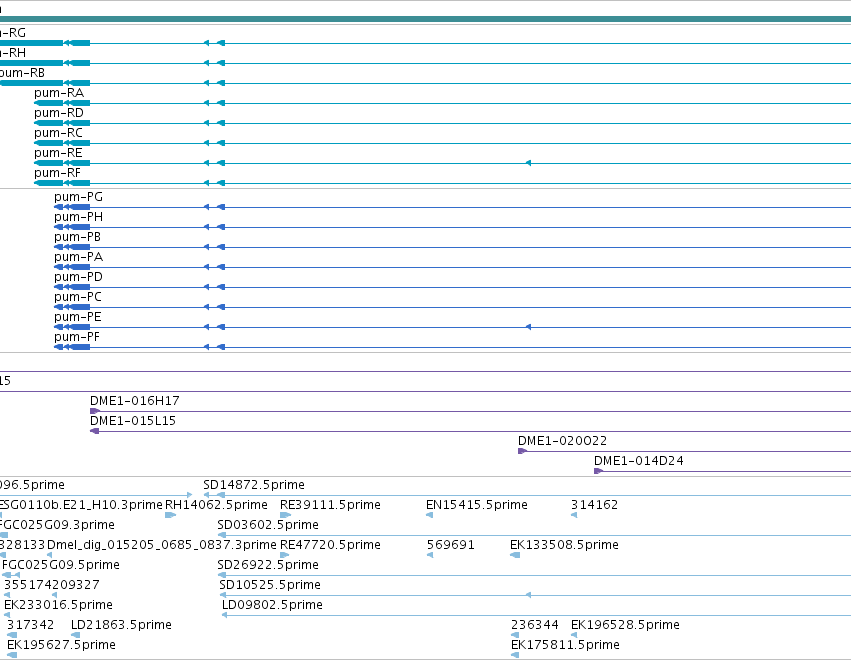Select the EN15415.5prime EST
Viewport: 851px width, 660px height.
477,505
